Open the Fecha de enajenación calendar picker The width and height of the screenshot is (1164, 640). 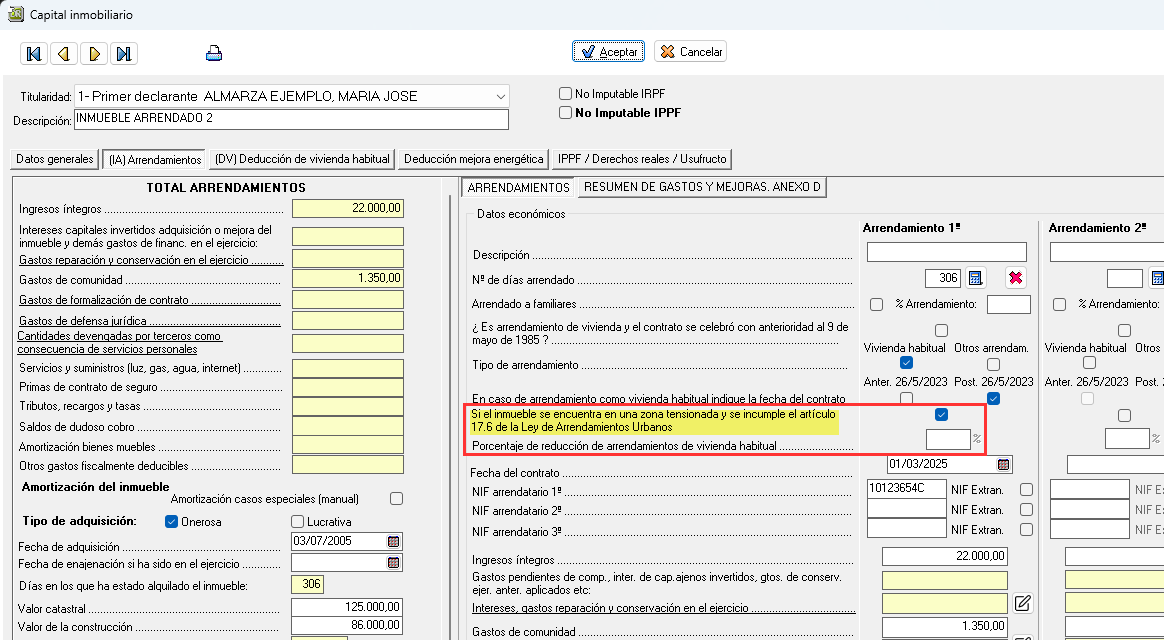click(393, 563)
